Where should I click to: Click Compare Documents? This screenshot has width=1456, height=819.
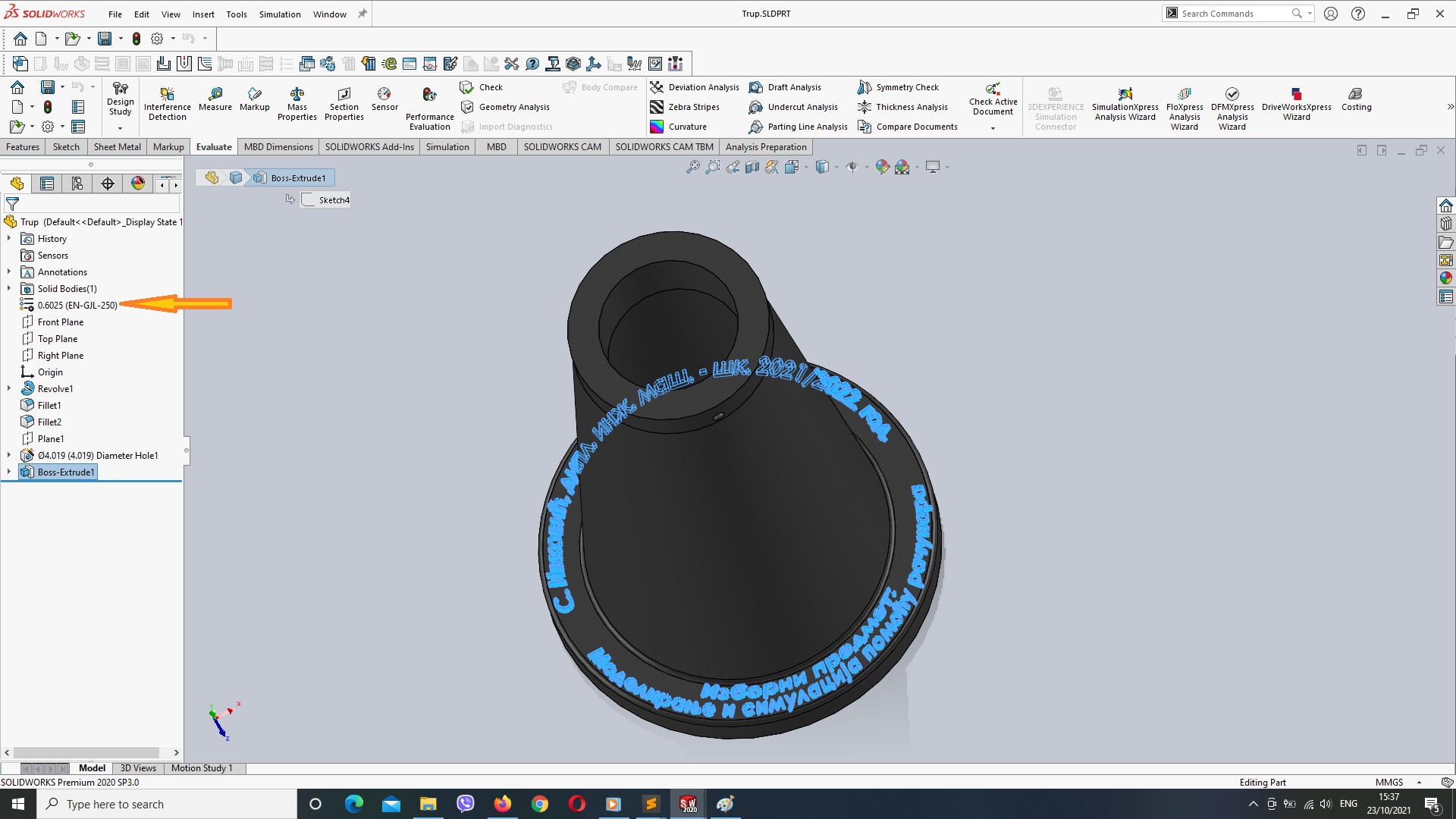click(908, 127)
